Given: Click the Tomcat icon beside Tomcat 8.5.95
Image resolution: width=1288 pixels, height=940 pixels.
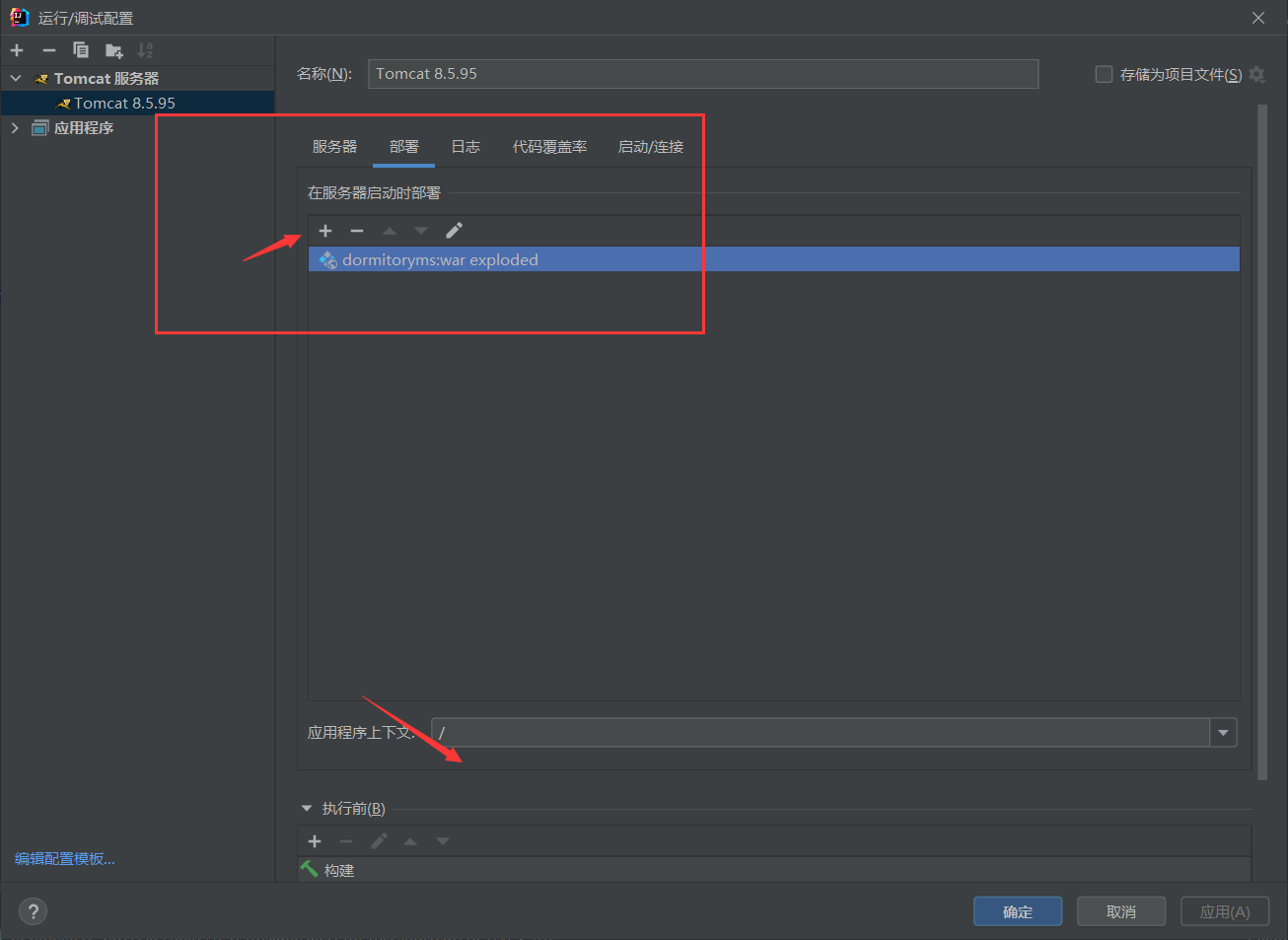Looking at the screenshot, I should [x=64, y=104].
